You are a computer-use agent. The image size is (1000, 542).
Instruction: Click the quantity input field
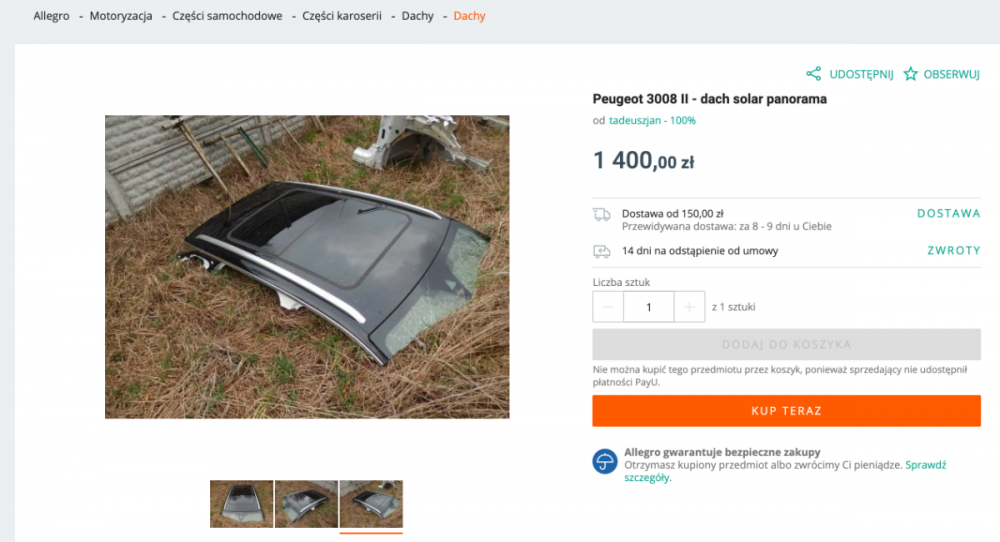(648, 307)
